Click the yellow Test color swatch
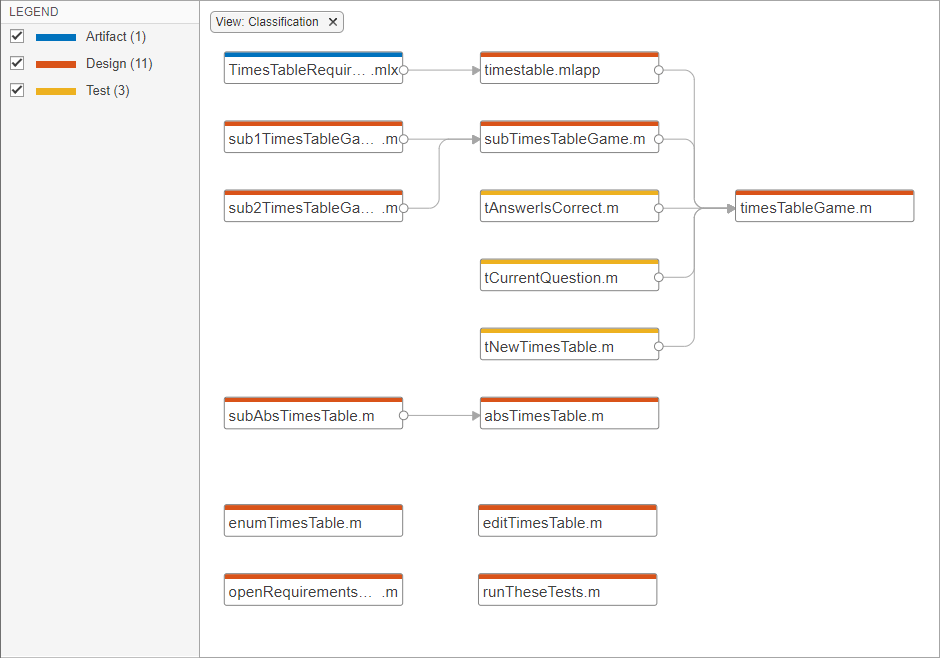Viewport: 940px width, 658px height. tap(56, 91)
